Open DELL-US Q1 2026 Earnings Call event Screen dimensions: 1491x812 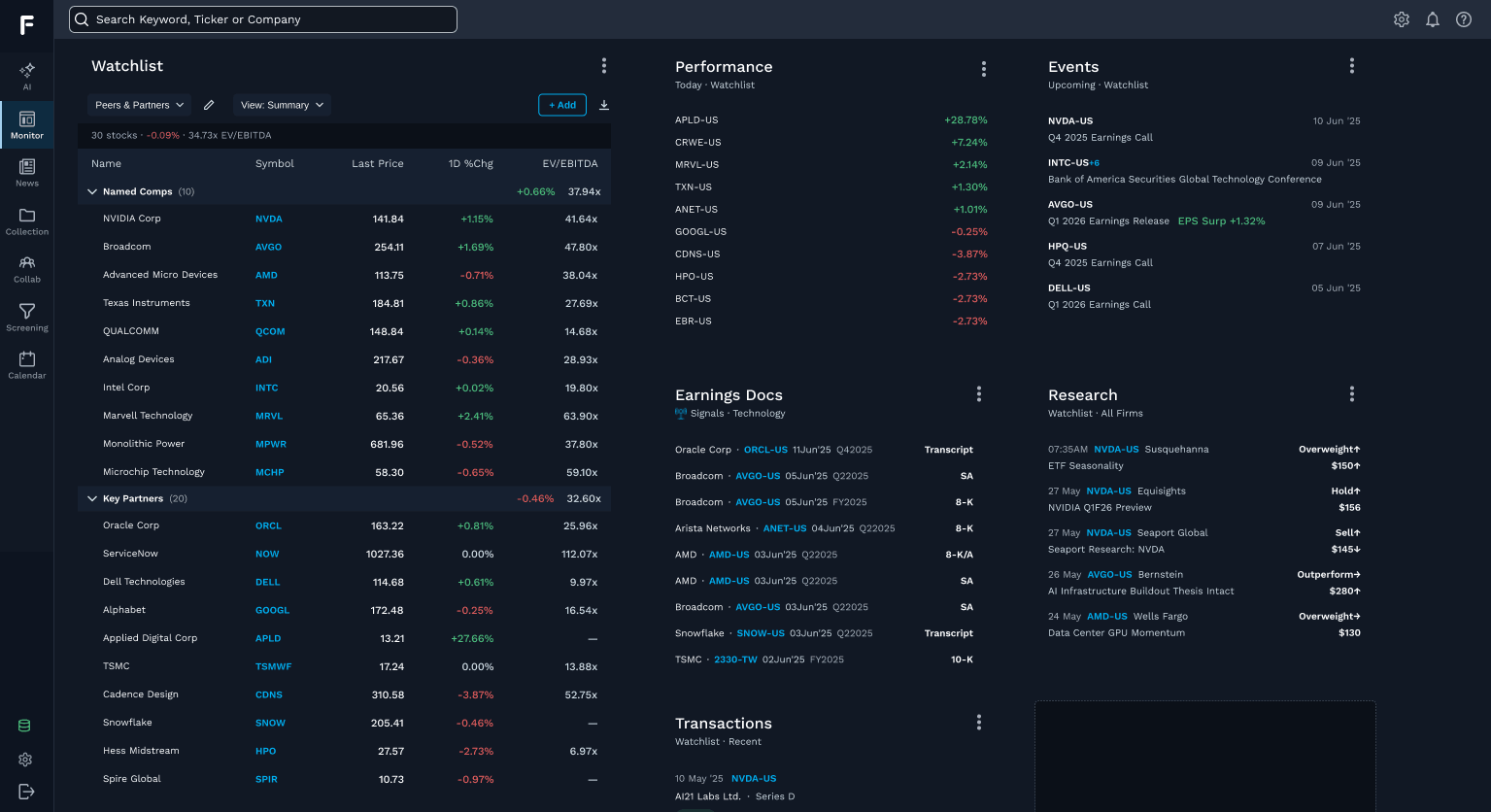[x=1204, y=296]
